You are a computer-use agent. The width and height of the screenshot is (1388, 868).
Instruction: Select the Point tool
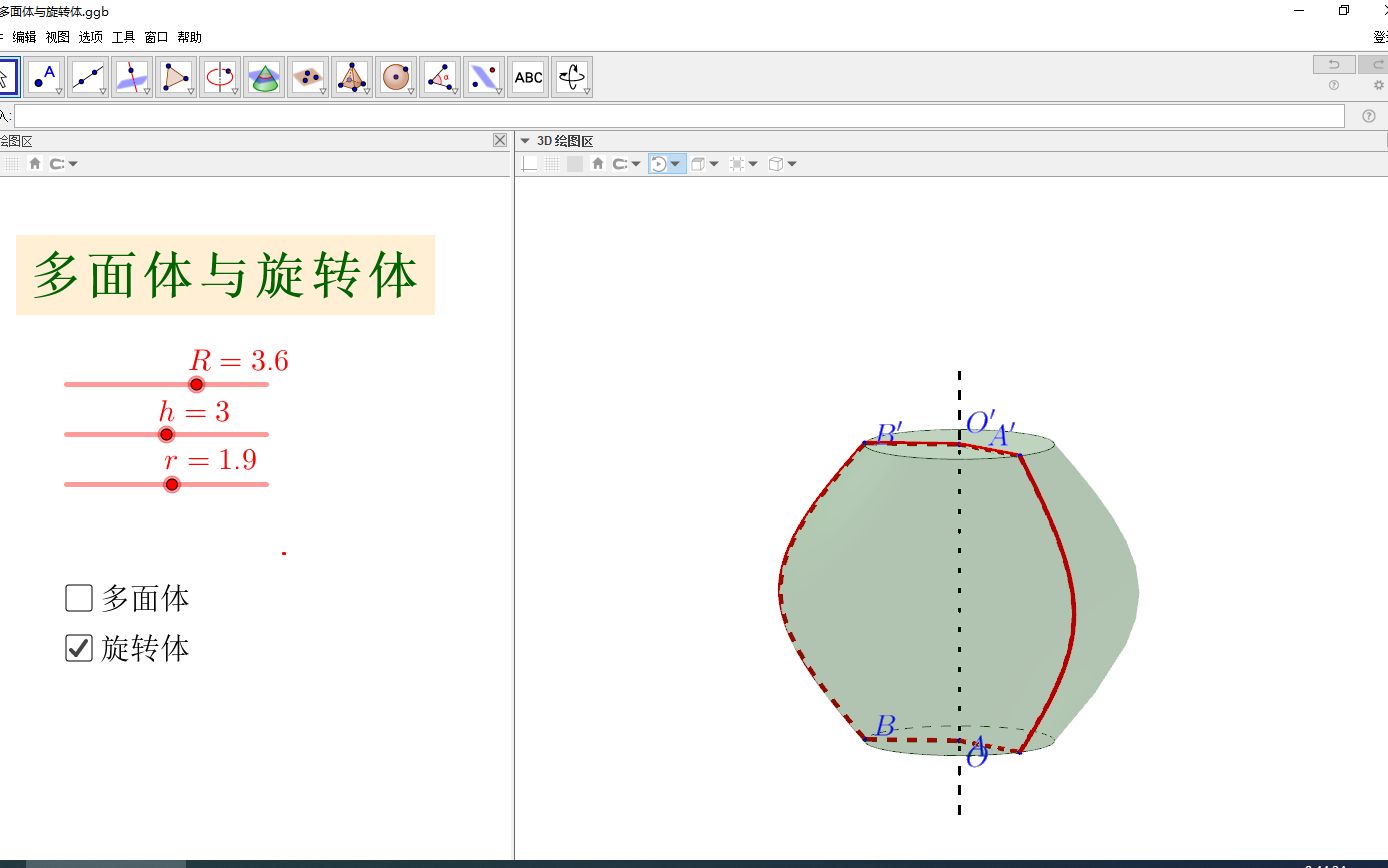coord(44,77)
